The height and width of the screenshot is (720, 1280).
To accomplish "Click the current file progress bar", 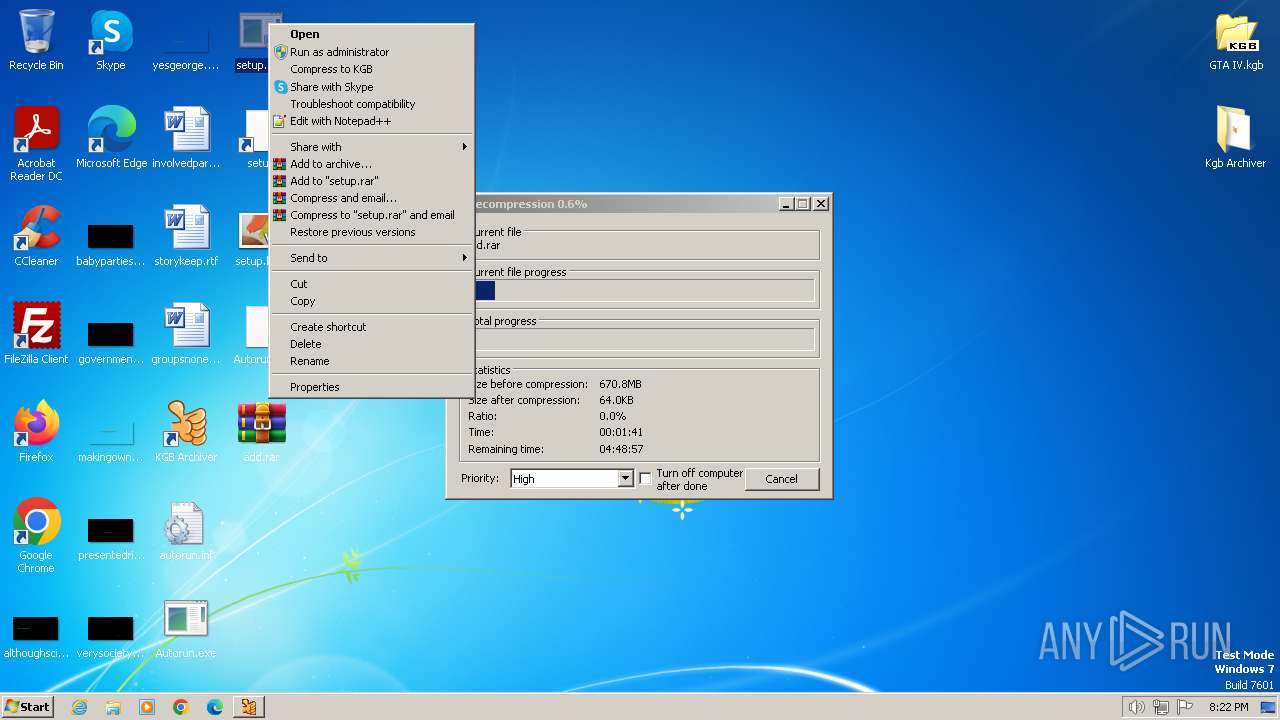I will coord(645,291).
